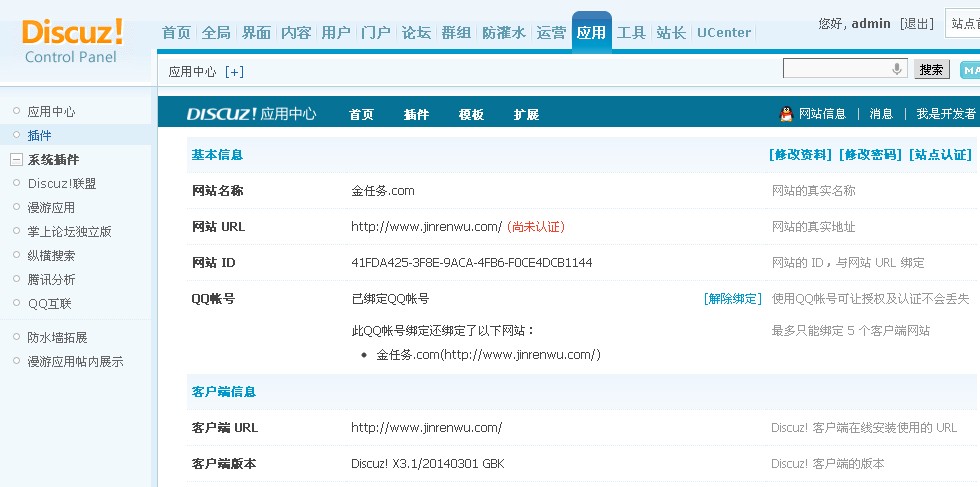Open 漫游应用帖内展示 in sidebar
Image resolution: width=980 pixels, height=487 pixels.
click(75, 361)
